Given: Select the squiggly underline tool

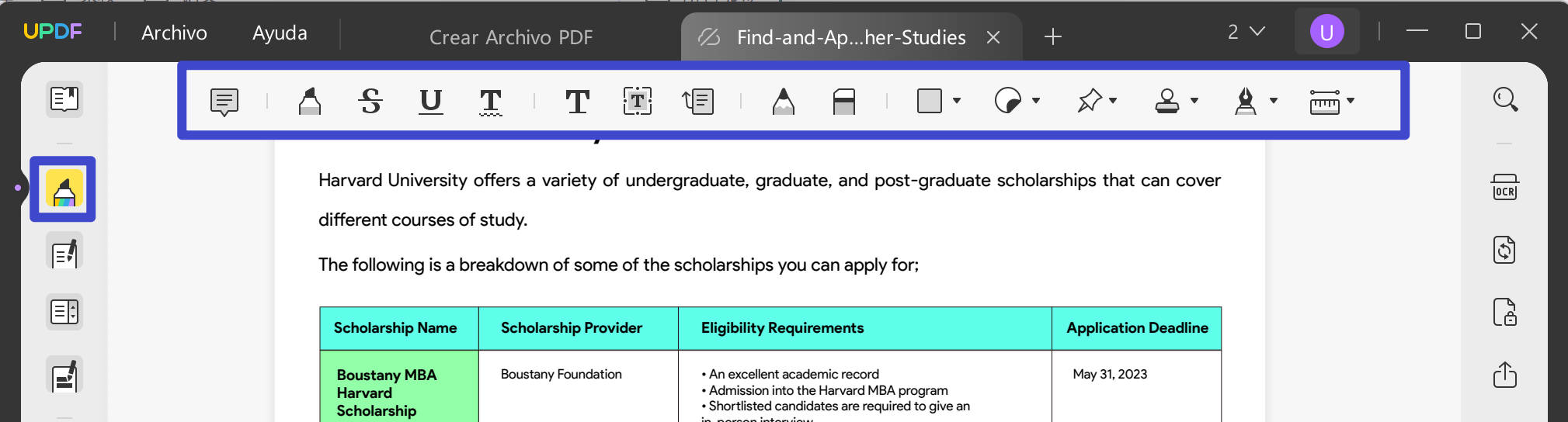Looking at the screenshot, I should [490, 102].
